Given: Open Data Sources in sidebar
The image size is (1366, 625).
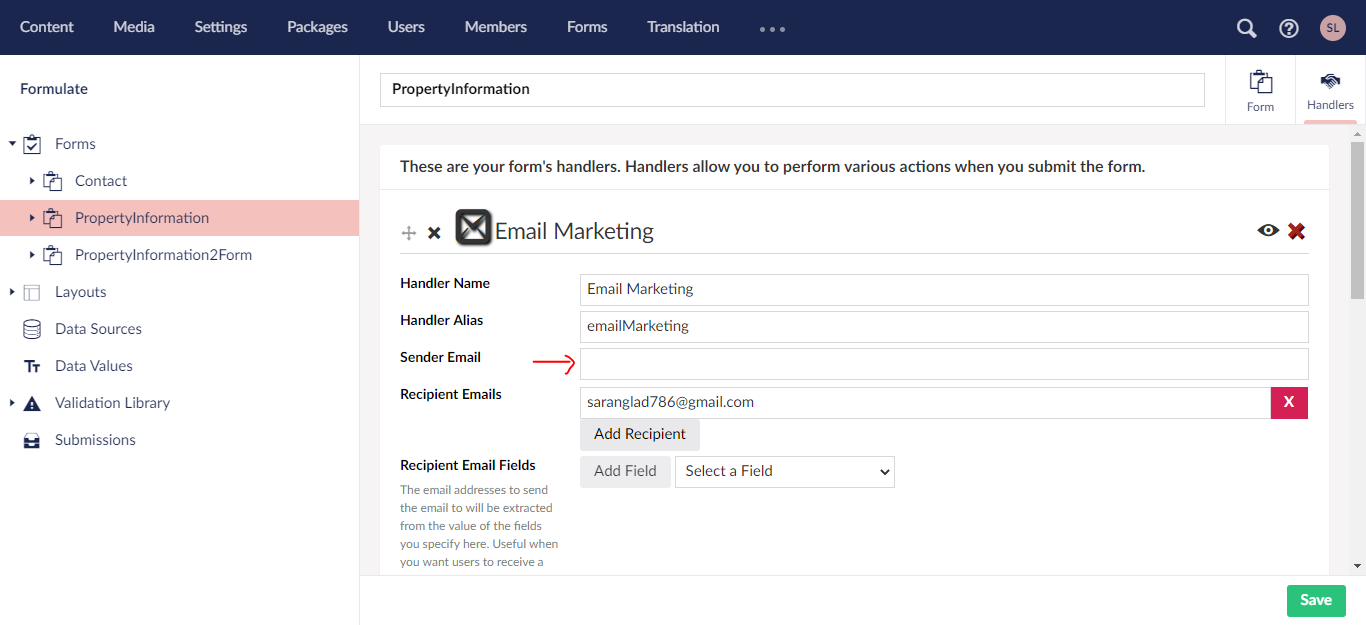Looking at the screenshot, I should pyautogui.click(x=98, y=329).
